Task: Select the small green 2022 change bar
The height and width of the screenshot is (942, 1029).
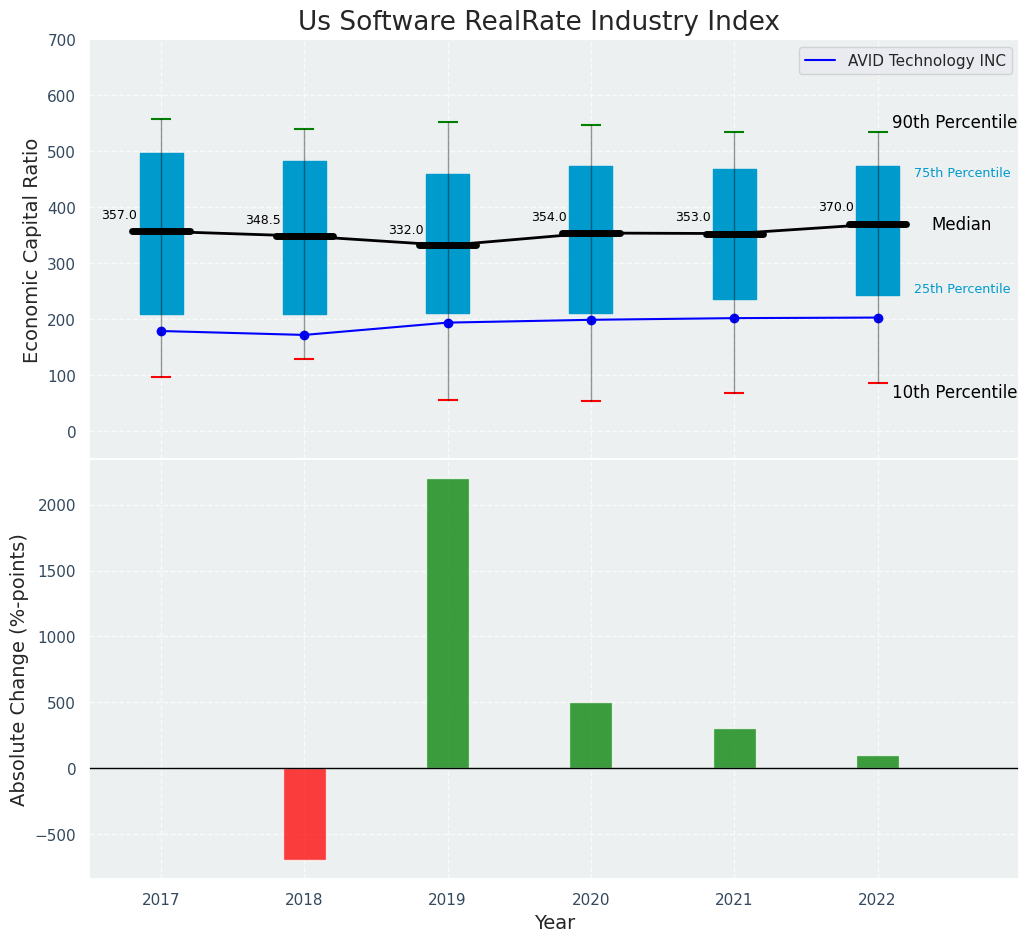Action: pyautogui.click(x=878, y=762)
